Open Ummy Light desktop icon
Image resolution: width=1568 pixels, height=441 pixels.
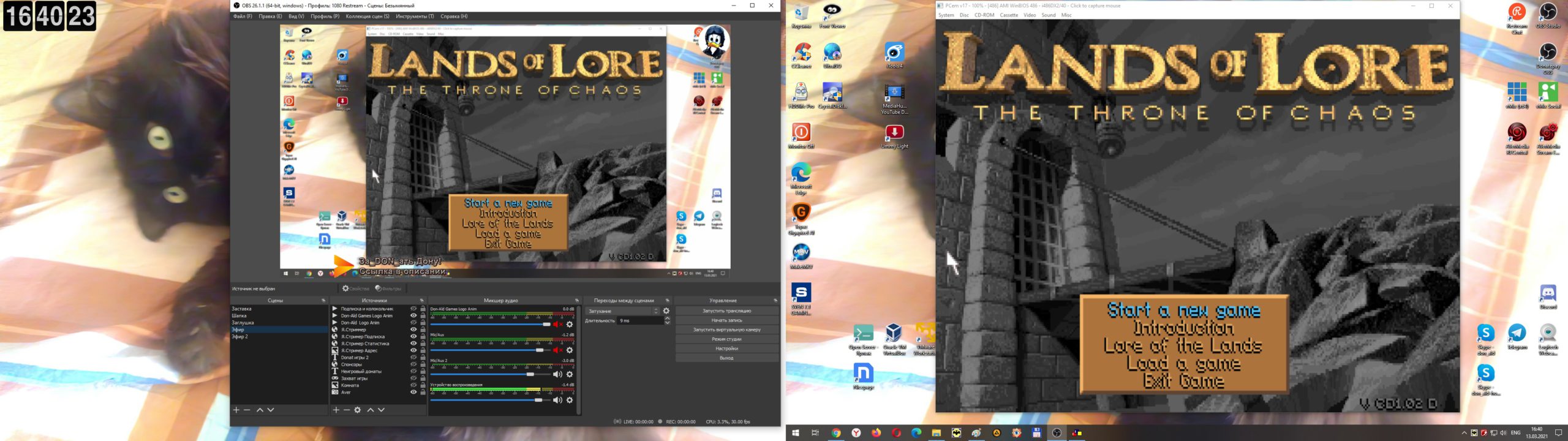[x=894, y=137]
